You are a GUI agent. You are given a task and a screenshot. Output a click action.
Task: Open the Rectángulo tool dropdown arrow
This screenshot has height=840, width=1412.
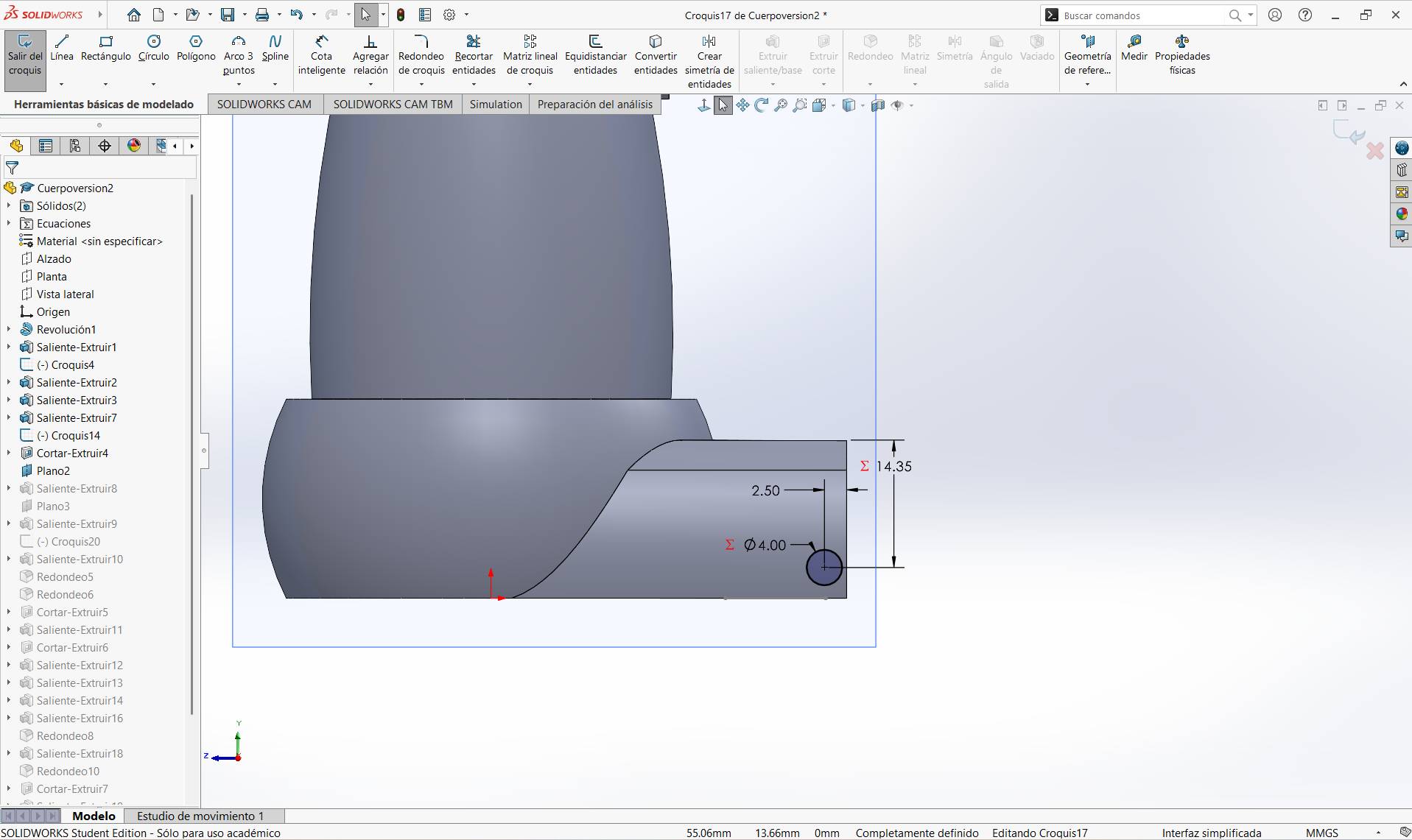tap(106, 84)
